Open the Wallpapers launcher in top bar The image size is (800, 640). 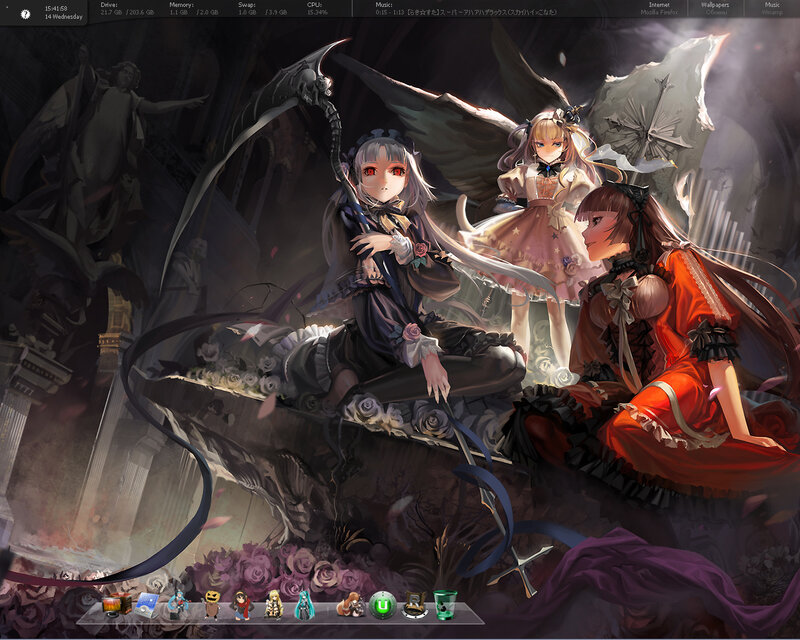(x=715, y=8)
